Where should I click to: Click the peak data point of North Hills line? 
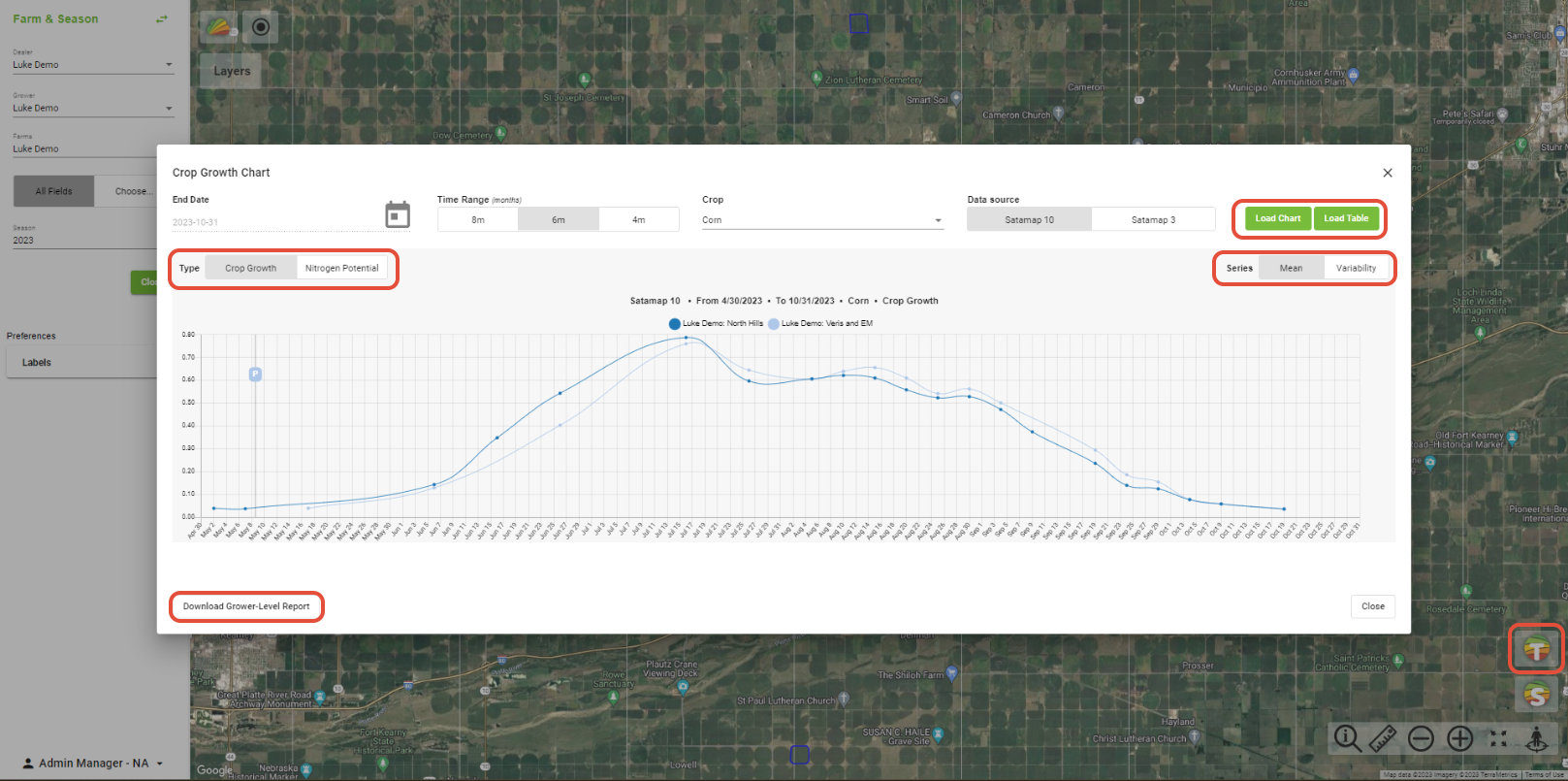tap(687, 338)
